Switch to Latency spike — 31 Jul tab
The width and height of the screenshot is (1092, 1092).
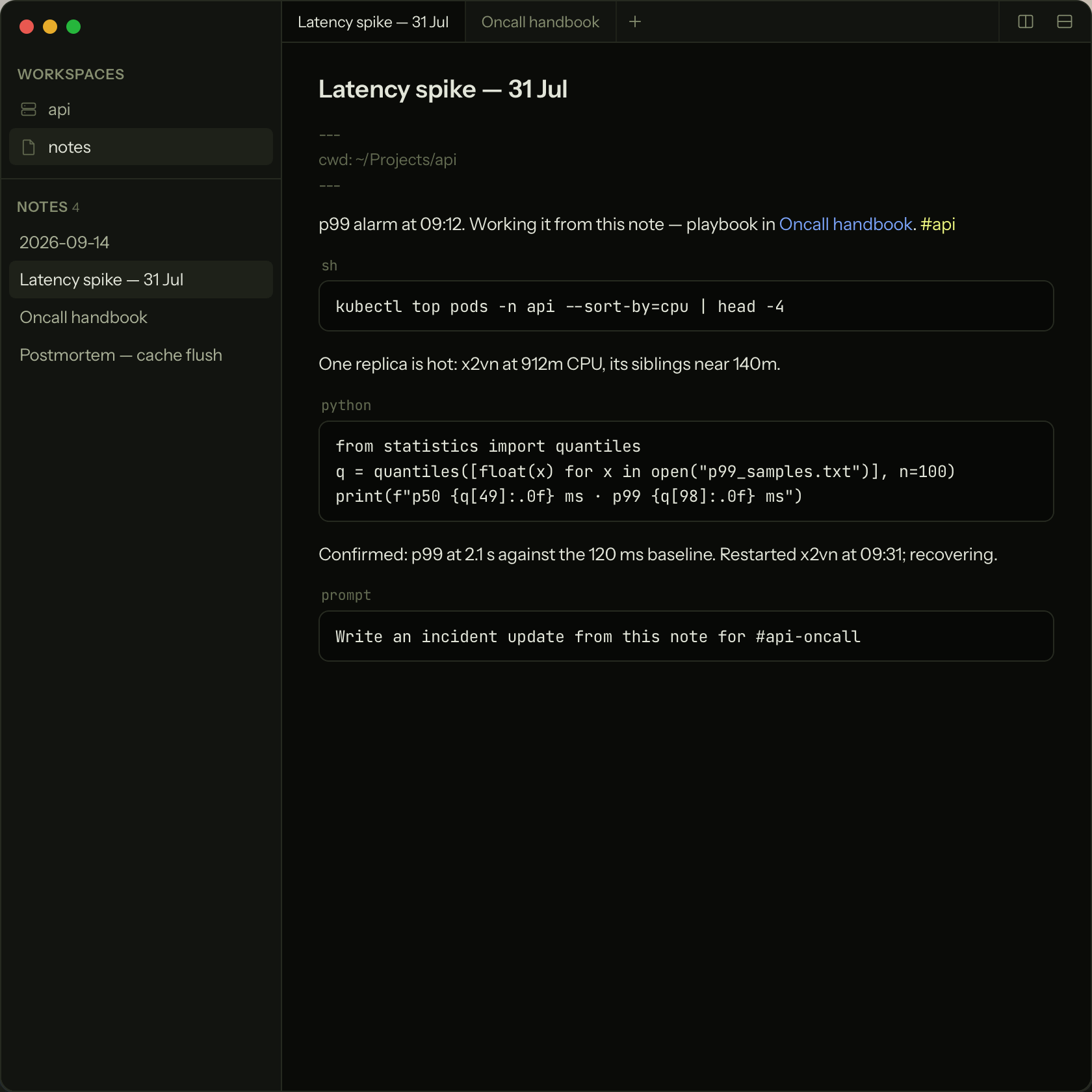[x=373, y=21]
